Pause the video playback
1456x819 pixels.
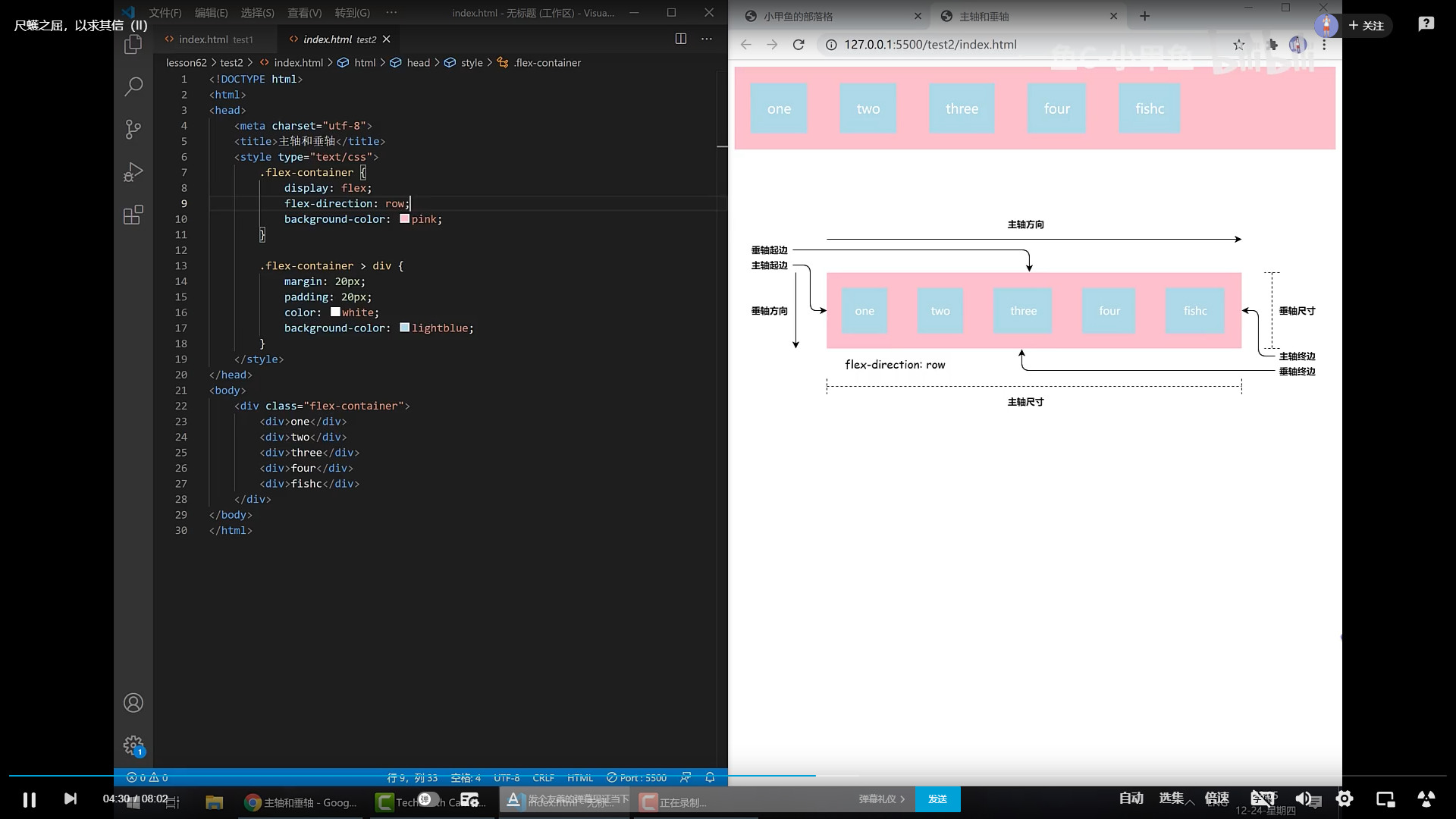tap(30, 799)
